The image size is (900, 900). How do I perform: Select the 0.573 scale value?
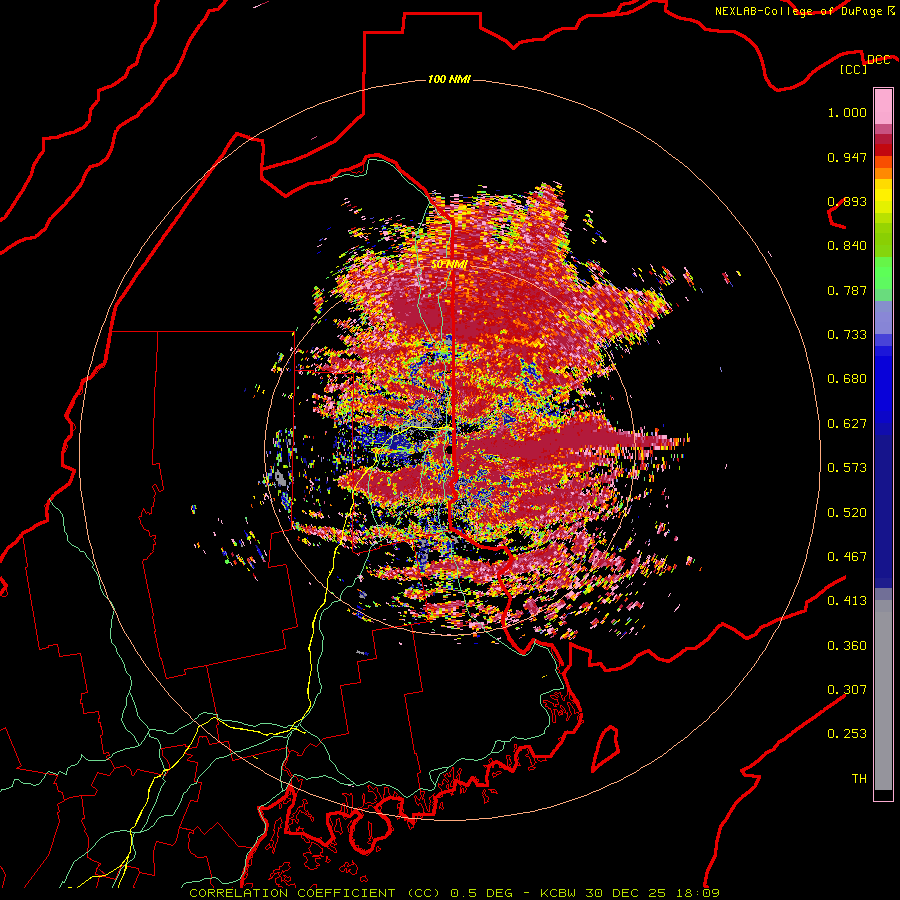click(847, 468)
